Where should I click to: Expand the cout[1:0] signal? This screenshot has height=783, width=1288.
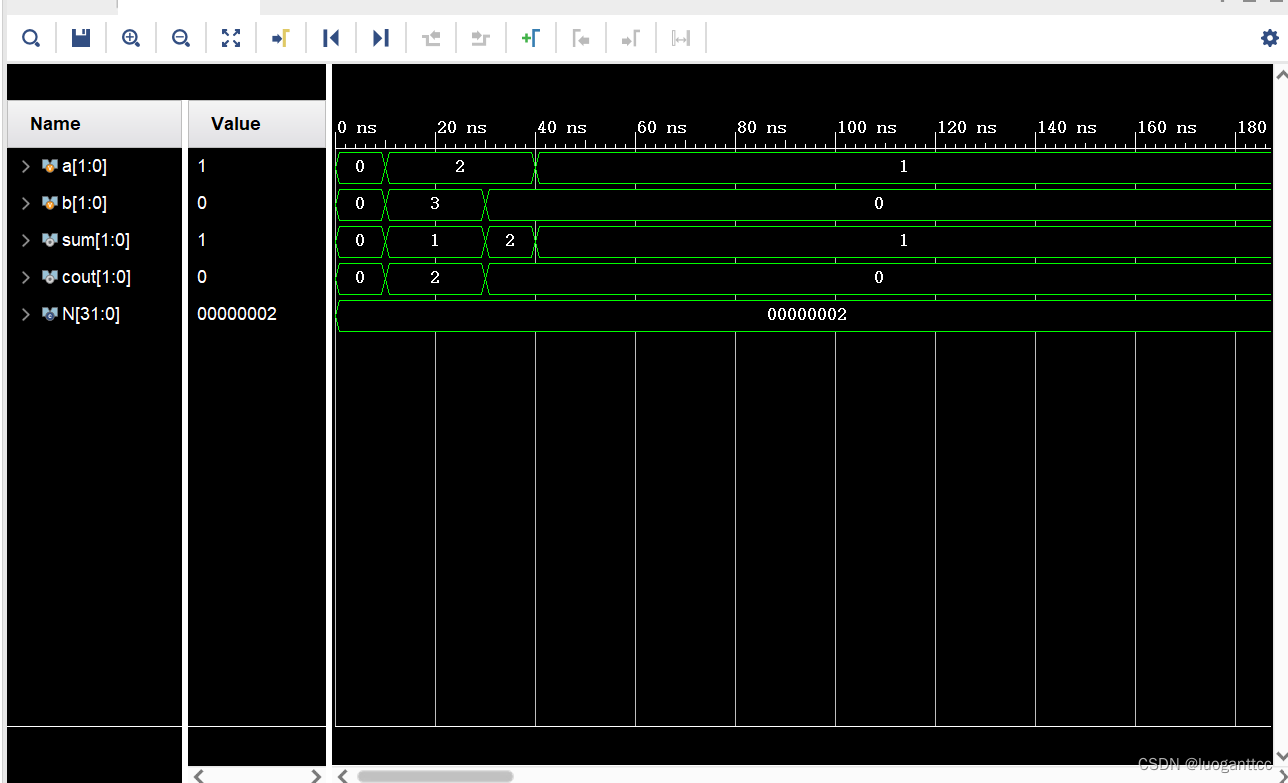25,277
